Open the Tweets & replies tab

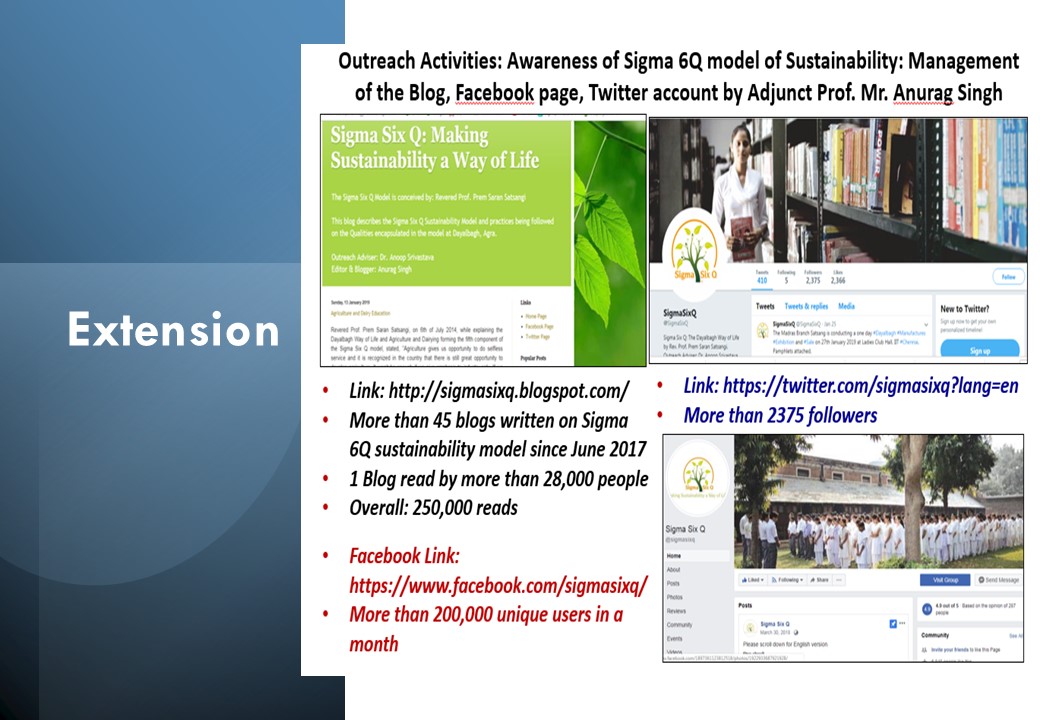click(x=806, y=306)
